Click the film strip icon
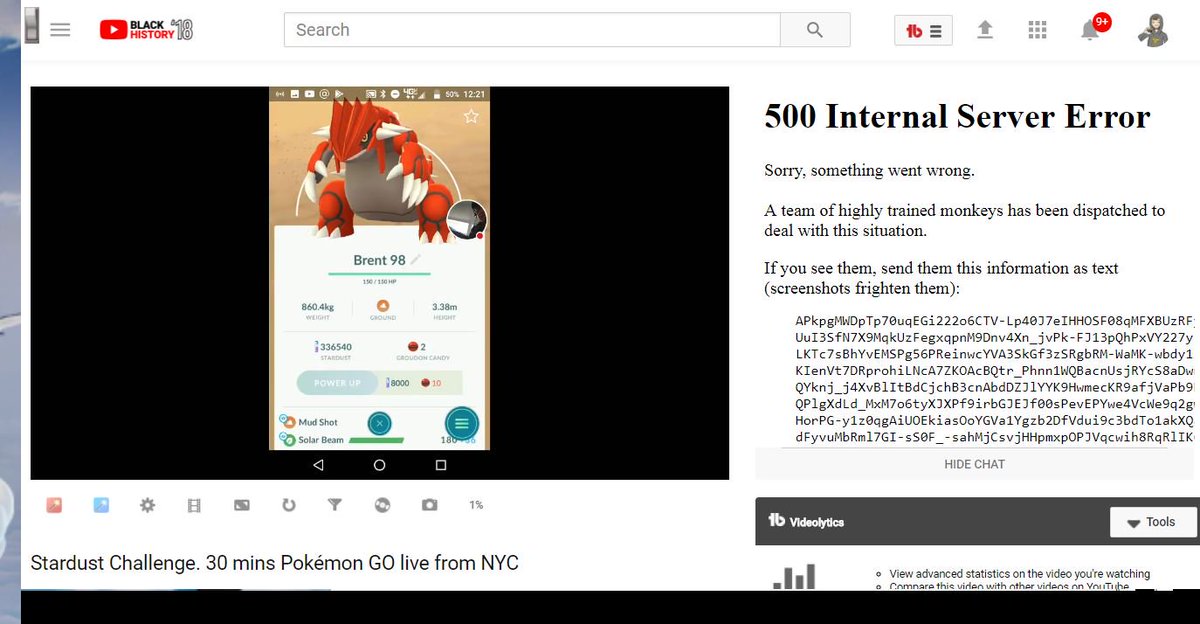 [194, 505]
